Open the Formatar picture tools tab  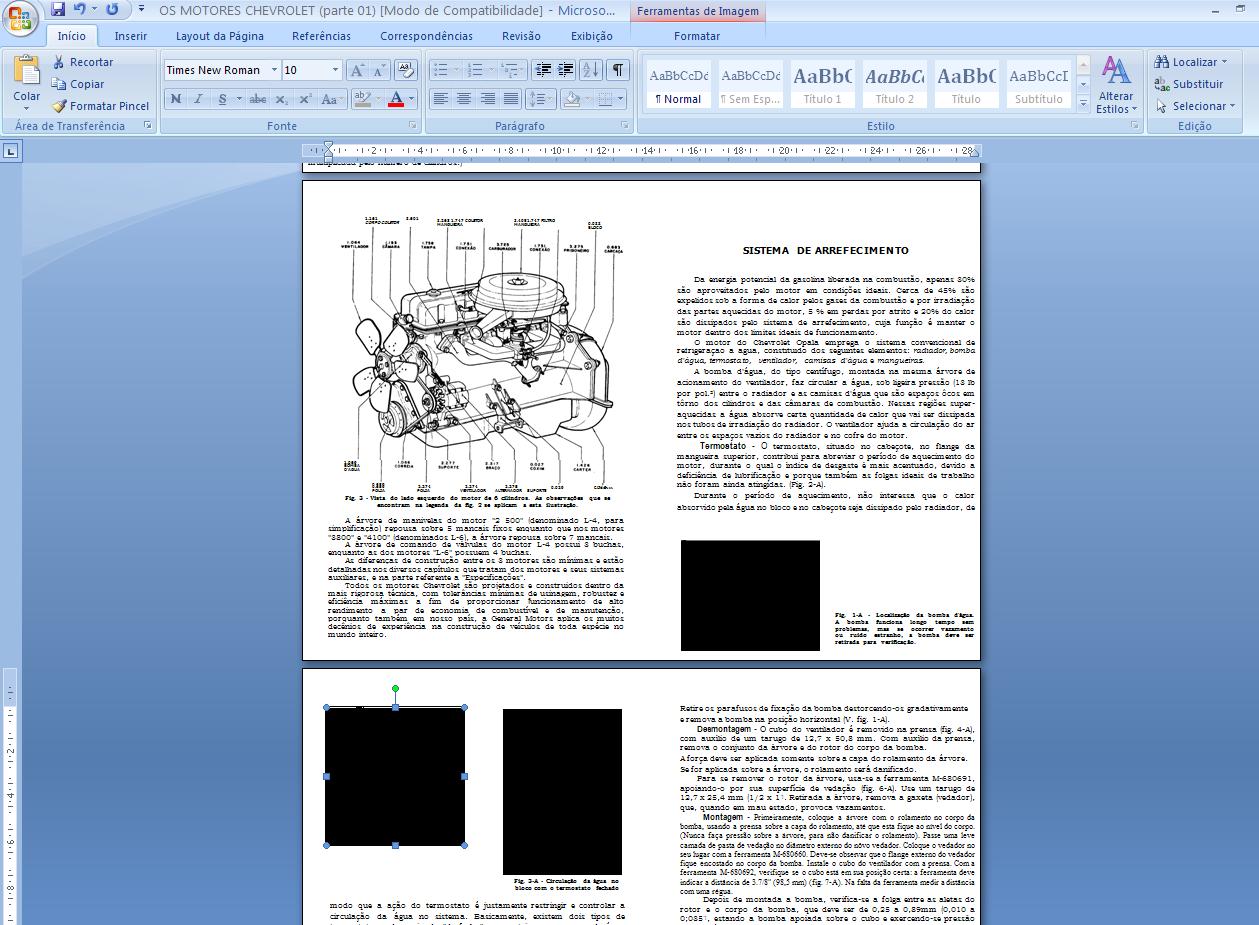coord(696,36)
